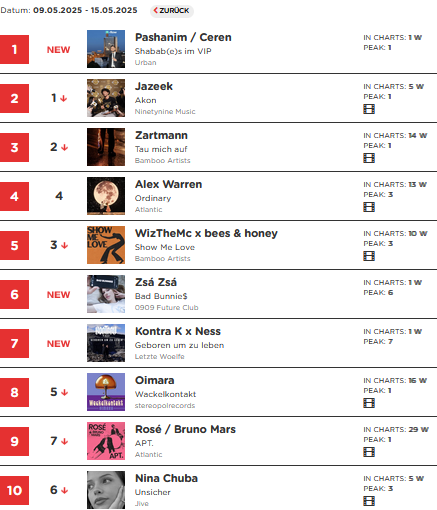The width and height of the screenshot is (437, 510).
Task: Open the Kontra K x Ness title
Action: (x=178, y=331)
